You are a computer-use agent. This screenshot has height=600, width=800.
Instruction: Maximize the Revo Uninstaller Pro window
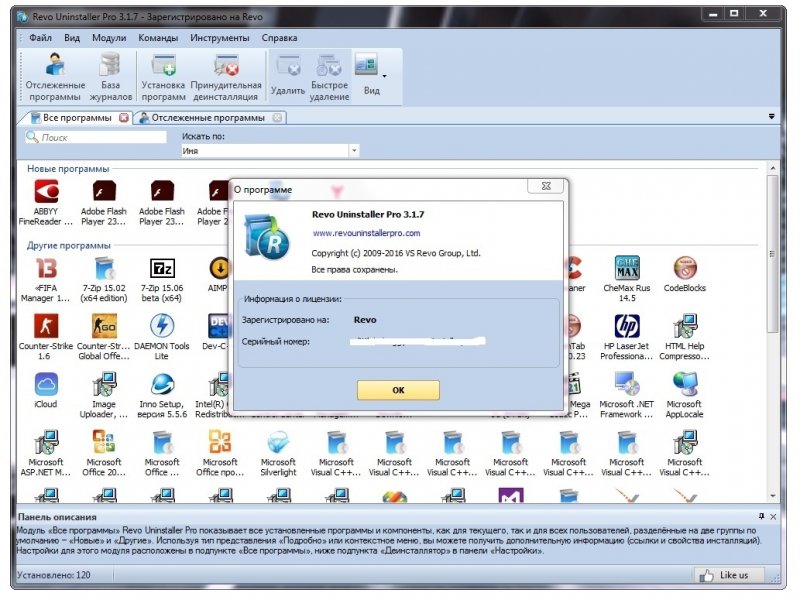pyautogui.click(x=734, y=14)
